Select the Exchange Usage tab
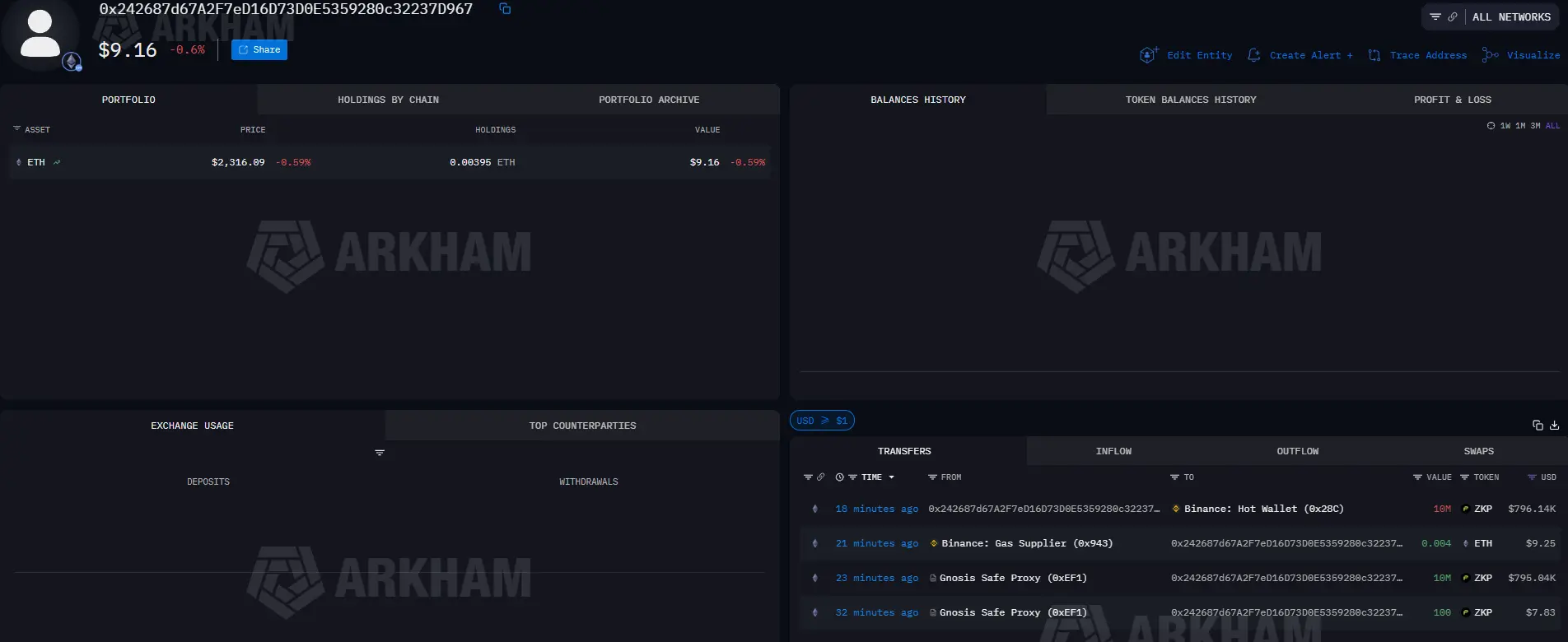The image size is (1568, 642). pos(192,426)
